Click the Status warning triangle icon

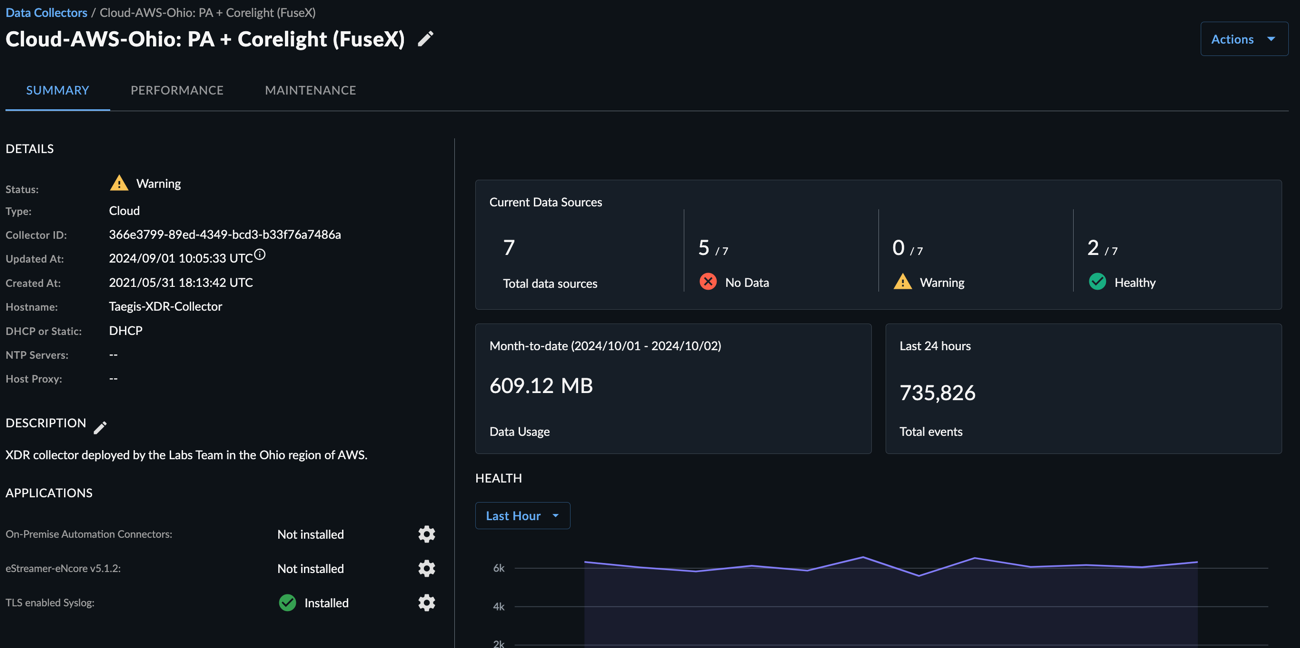click(x=119, y=183)
